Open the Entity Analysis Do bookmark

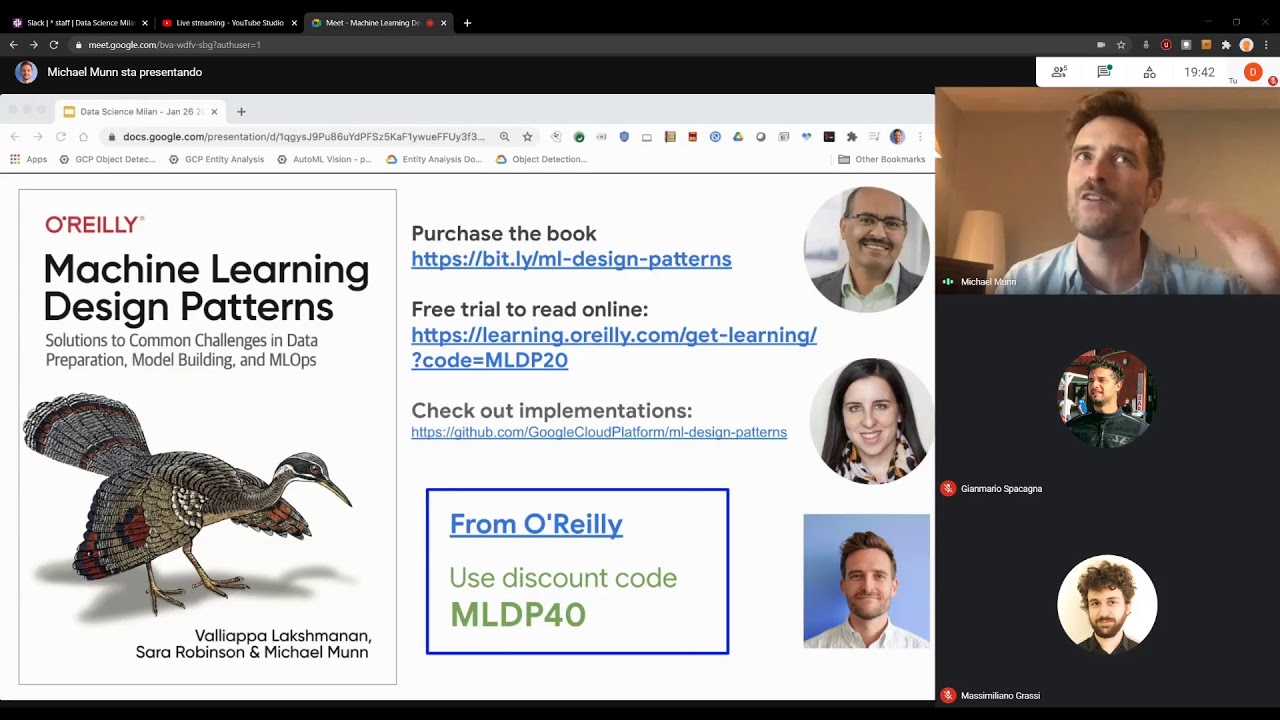(434, 159)
